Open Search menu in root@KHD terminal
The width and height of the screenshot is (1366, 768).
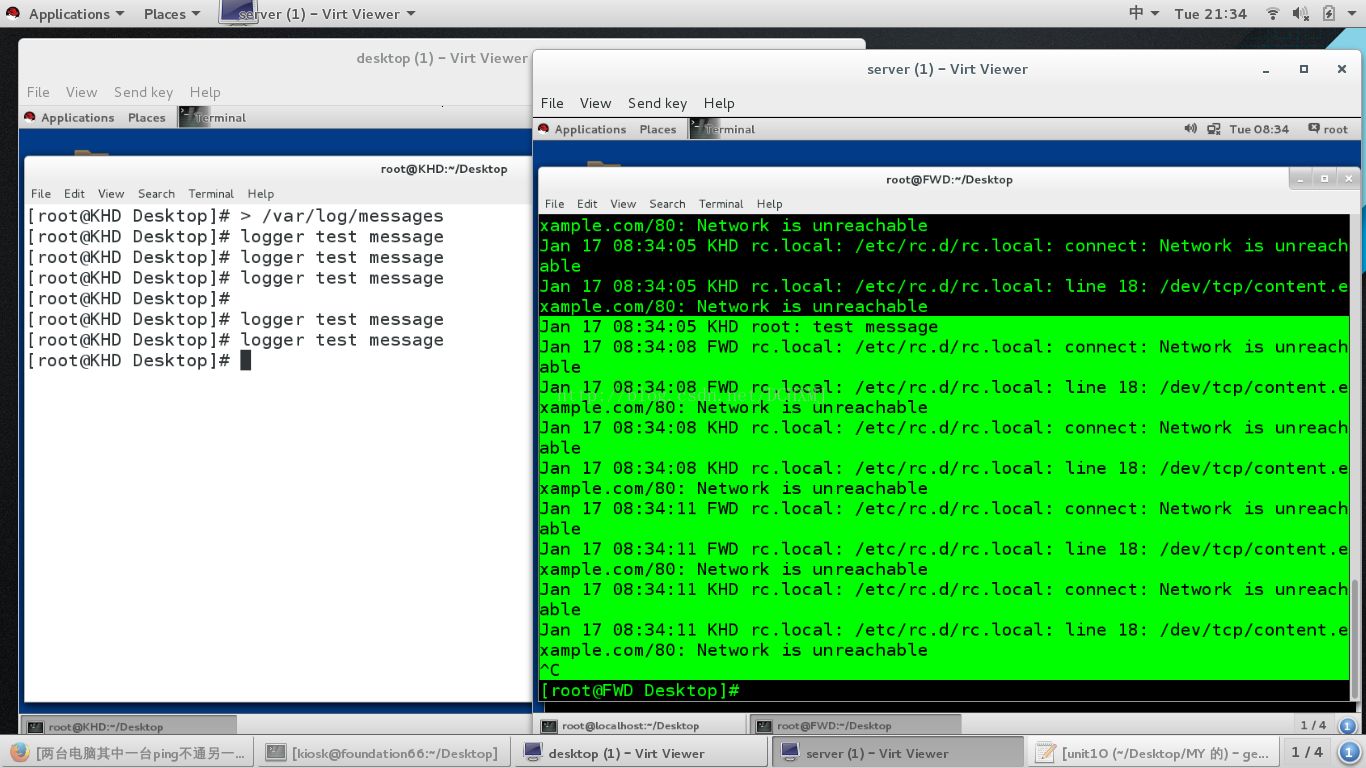156,194
